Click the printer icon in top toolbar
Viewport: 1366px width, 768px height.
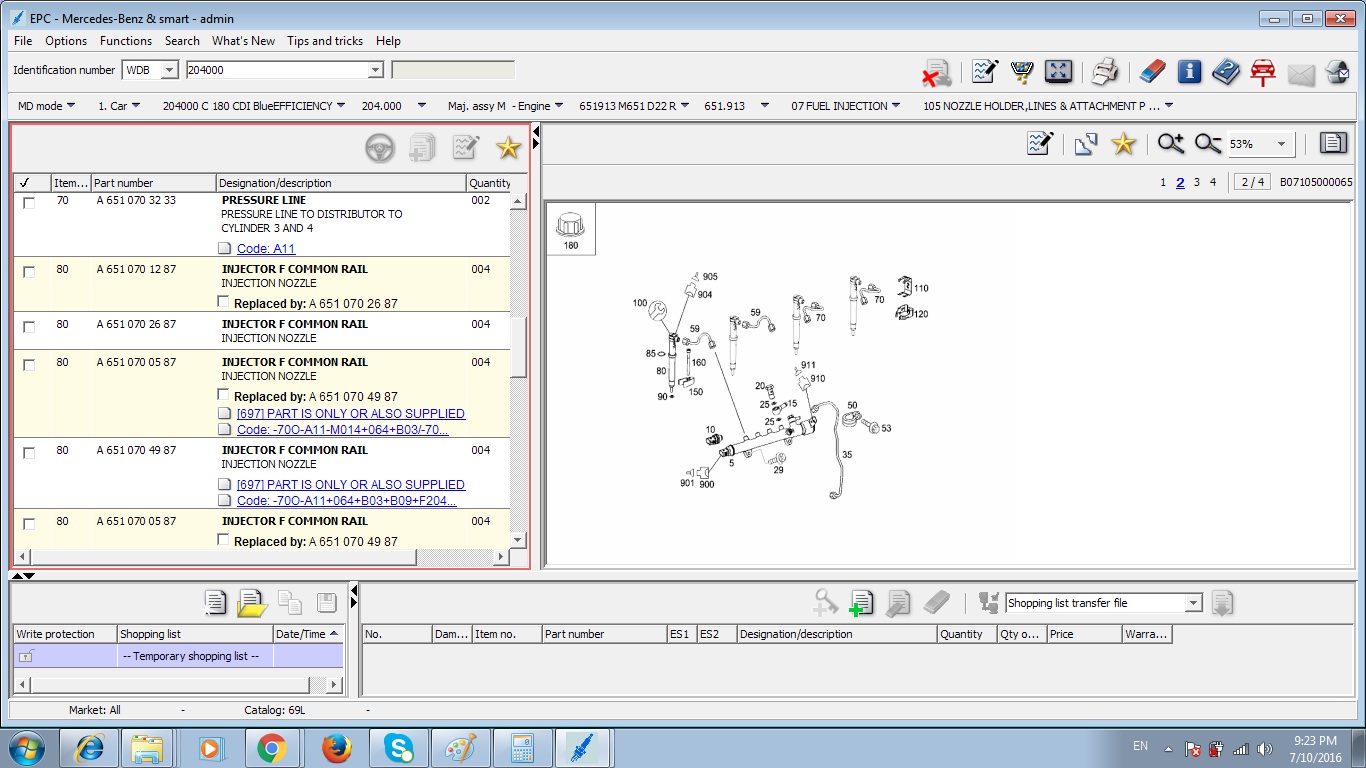[1104, 71]
